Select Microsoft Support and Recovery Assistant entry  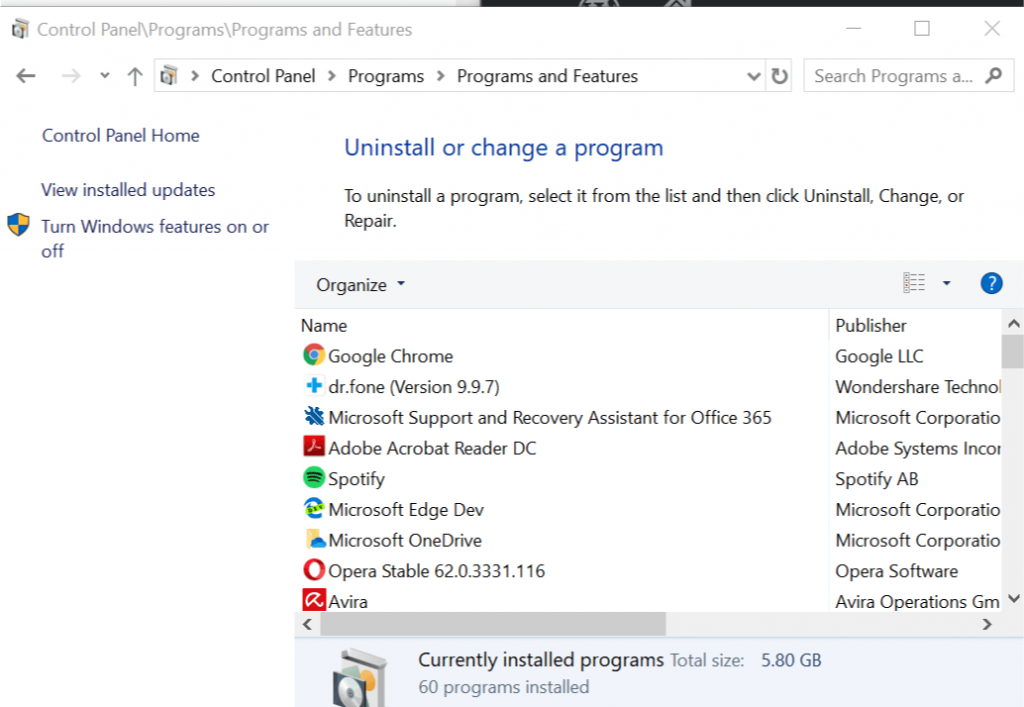[550, 417]
